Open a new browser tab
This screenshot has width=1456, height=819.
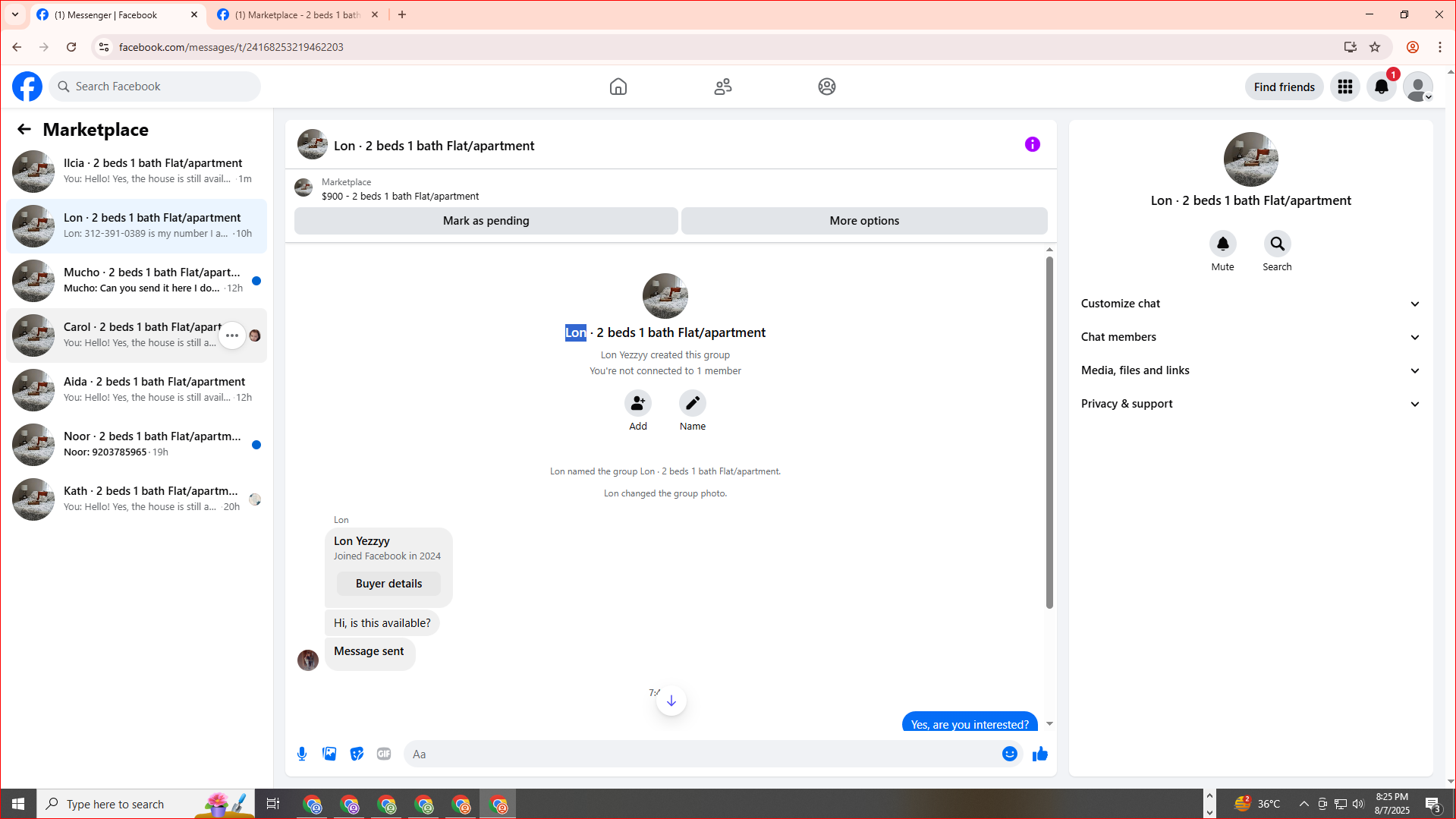point(402,14)
